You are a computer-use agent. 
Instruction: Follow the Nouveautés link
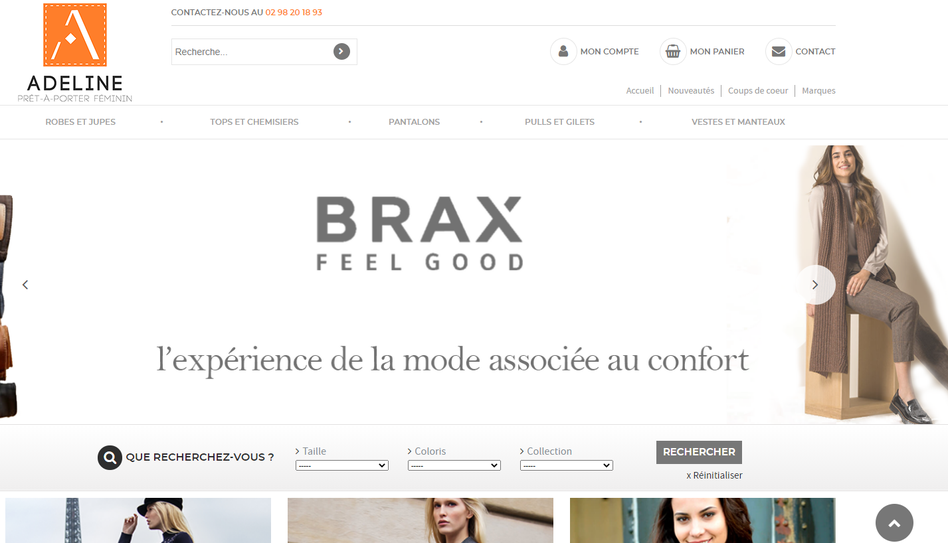tap(691, 91)
